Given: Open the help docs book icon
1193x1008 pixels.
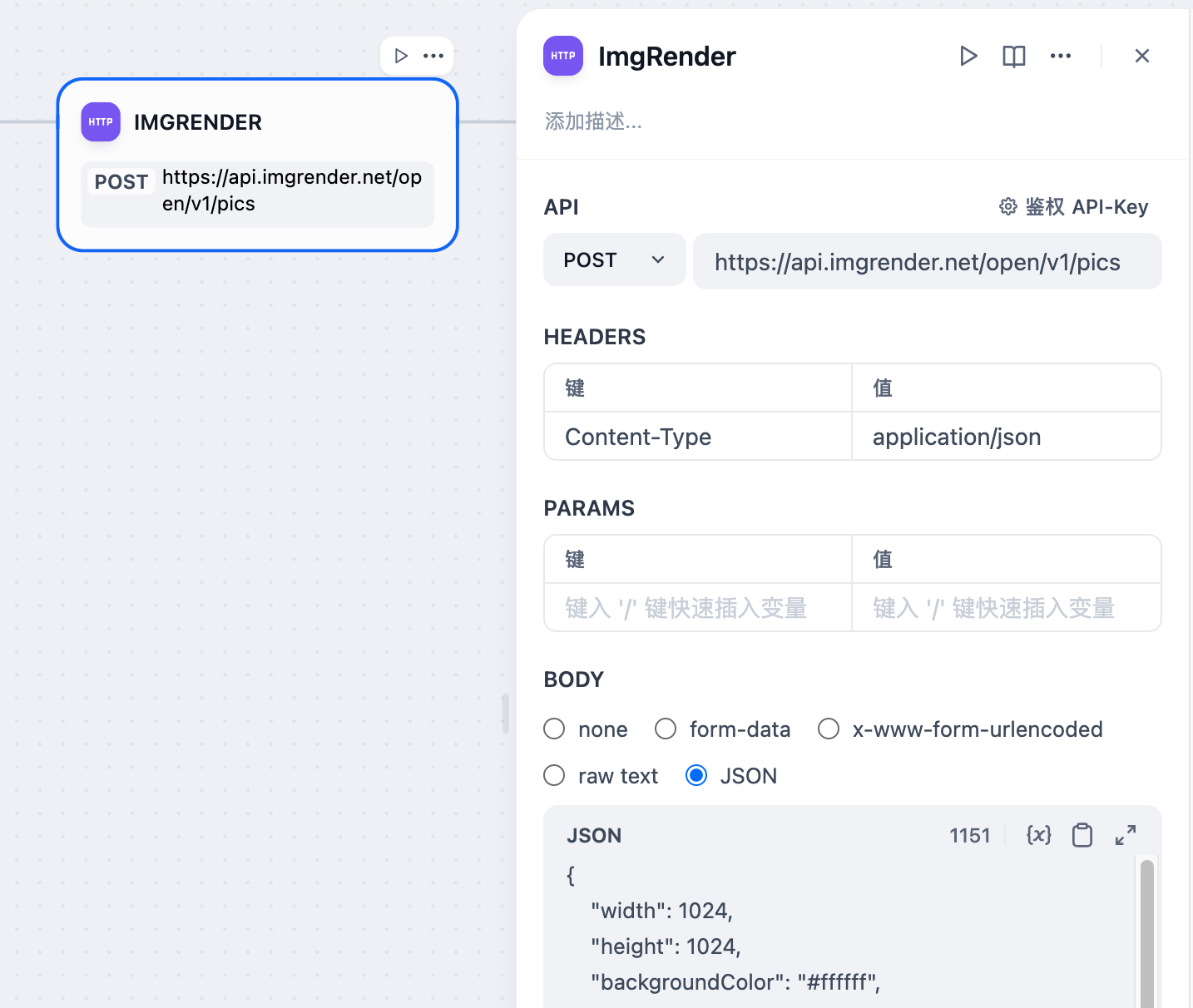Looking at the screenshot, I should click(1014, 56).
